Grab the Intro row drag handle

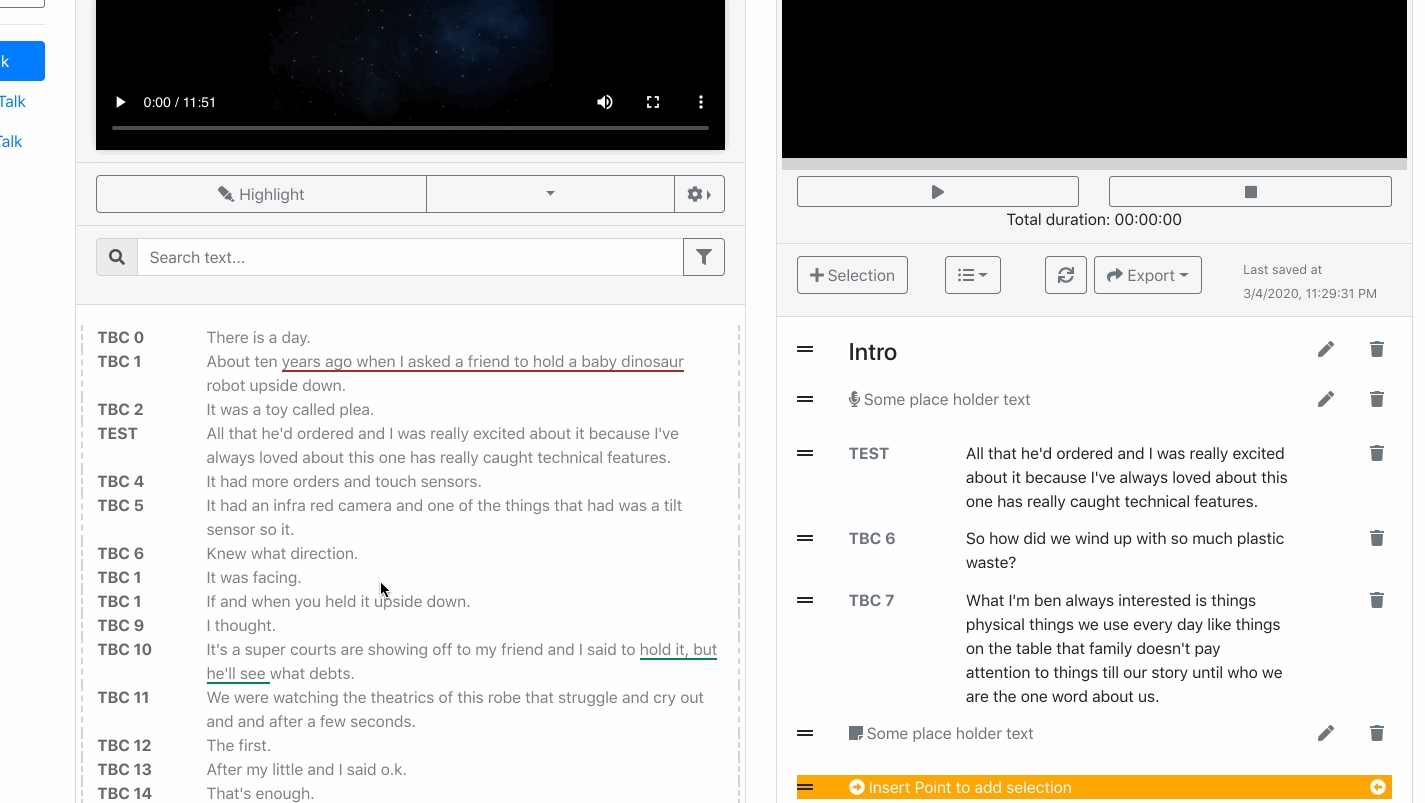coord(805,349)
